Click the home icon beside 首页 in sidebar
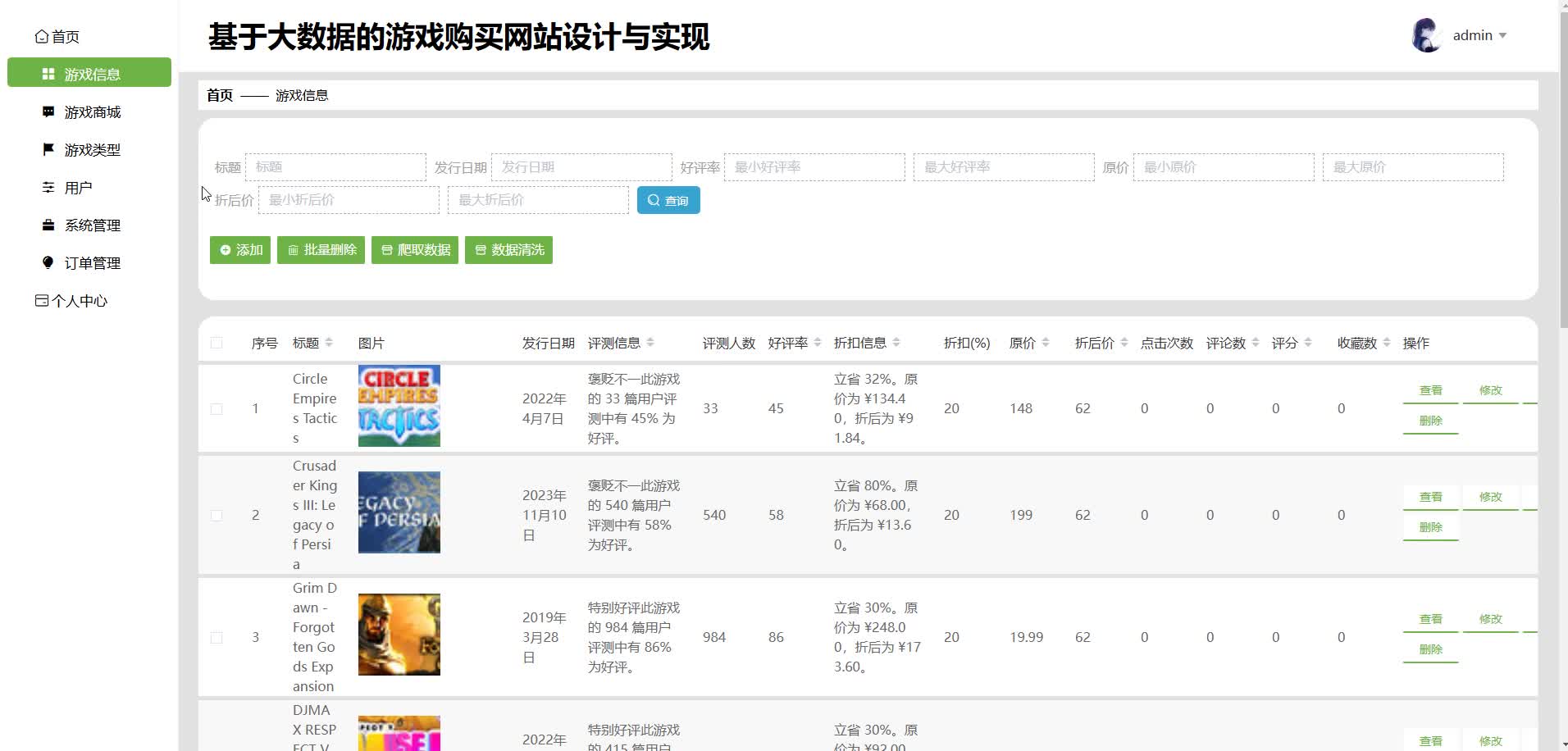The height and width of the screenshot is (751, 1568). (41, 37)
